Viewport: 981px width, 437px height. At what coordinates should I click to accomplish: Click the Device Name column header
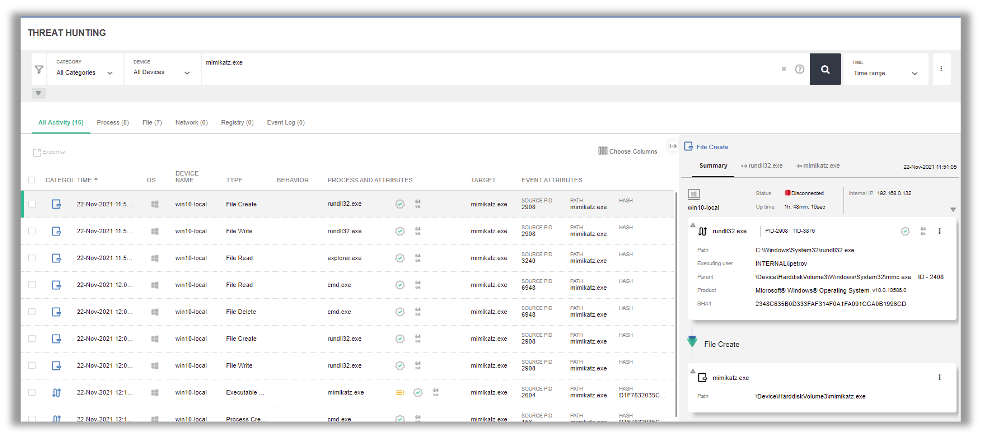click(186, 177)
